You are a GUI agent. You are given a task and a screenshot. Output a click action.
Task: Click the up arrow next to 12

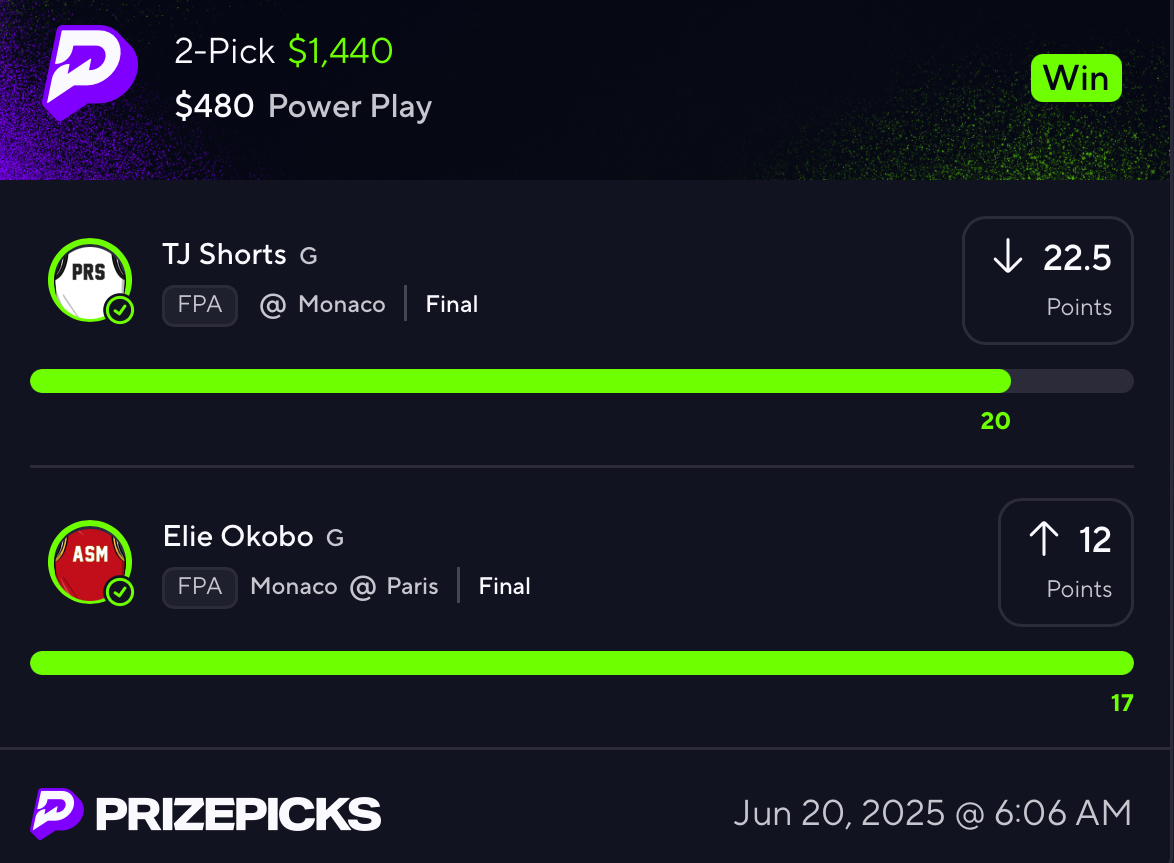click(1044, 538)
